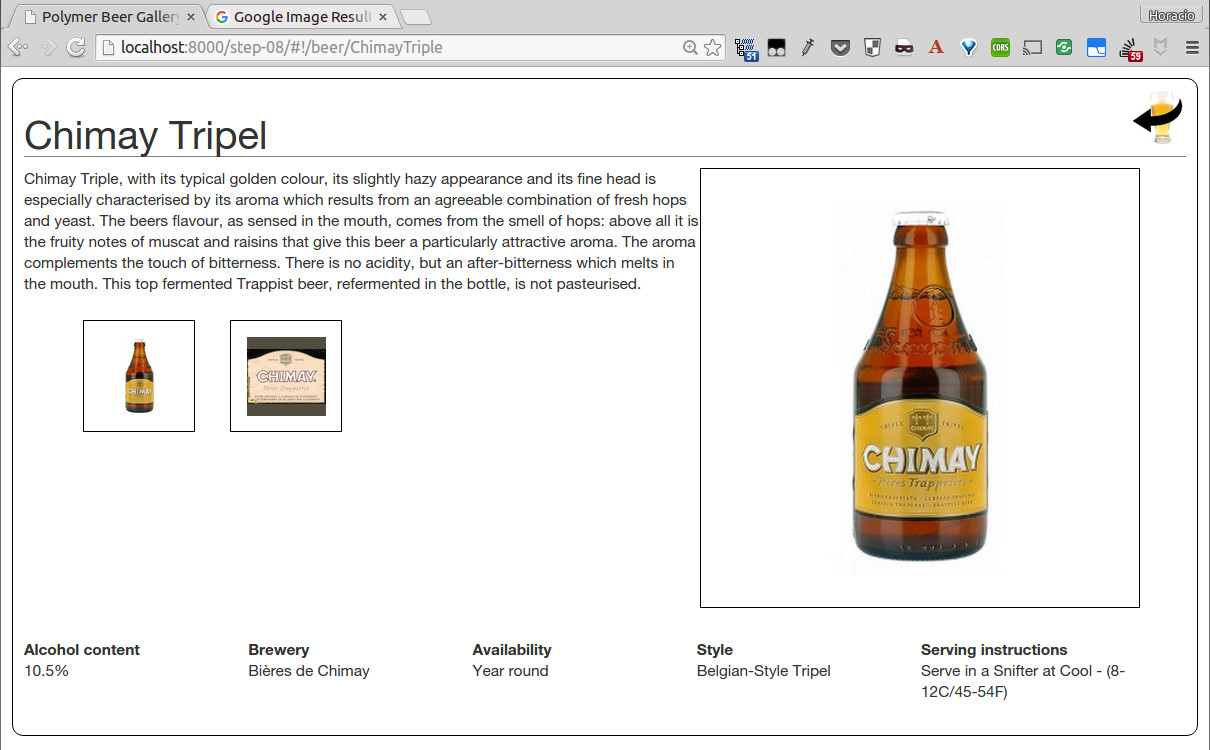This screenshot has width=1210, height=750.
Task: Select the Chimay bottle thumbnail
Action: pos(139,376)
